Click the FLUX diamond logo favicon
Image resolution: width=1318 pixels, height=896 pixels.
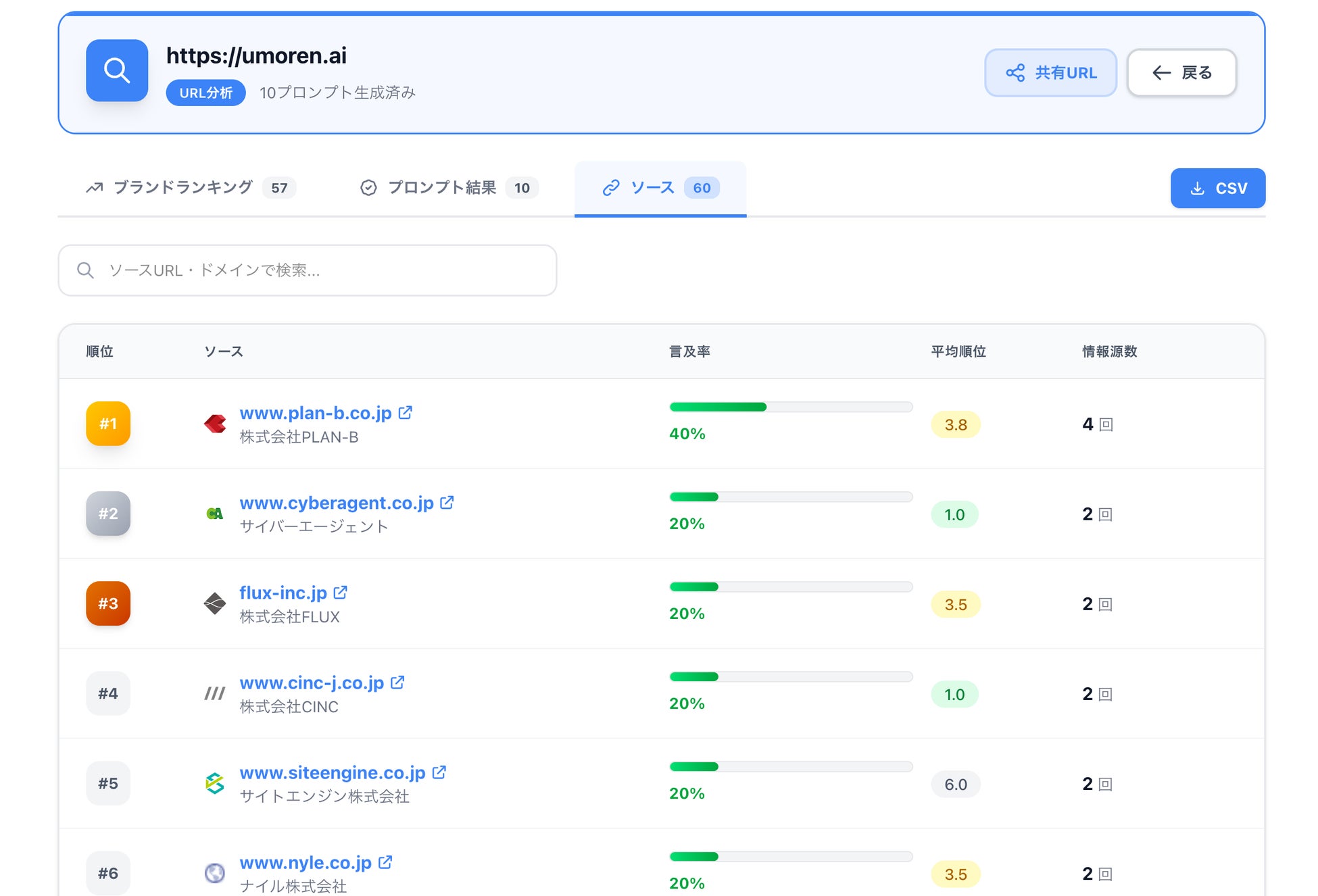(x=215, y=603)
